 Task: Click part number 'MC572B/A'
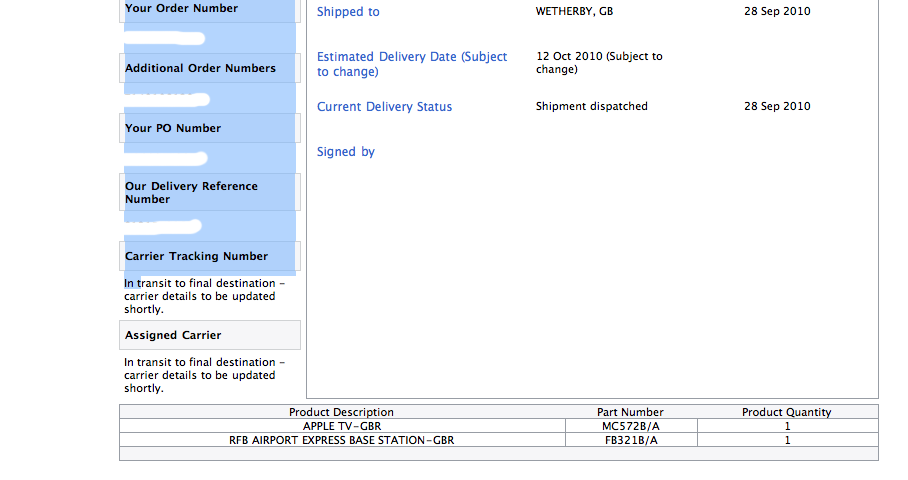[630, 426]
